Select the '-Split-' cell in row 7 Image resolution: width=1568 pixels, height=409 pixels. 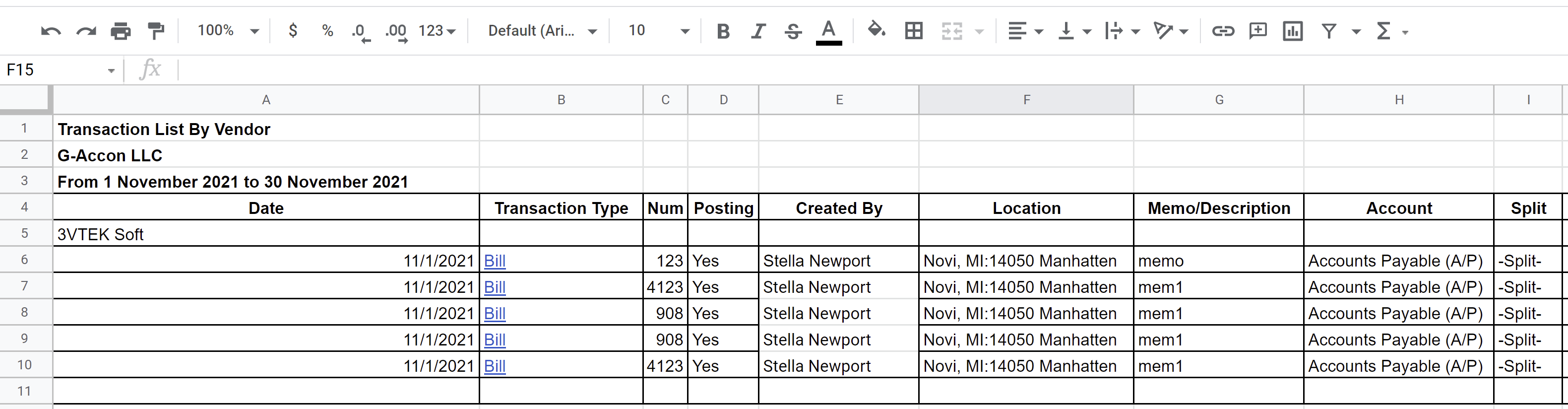click(x=1528, y=286)
